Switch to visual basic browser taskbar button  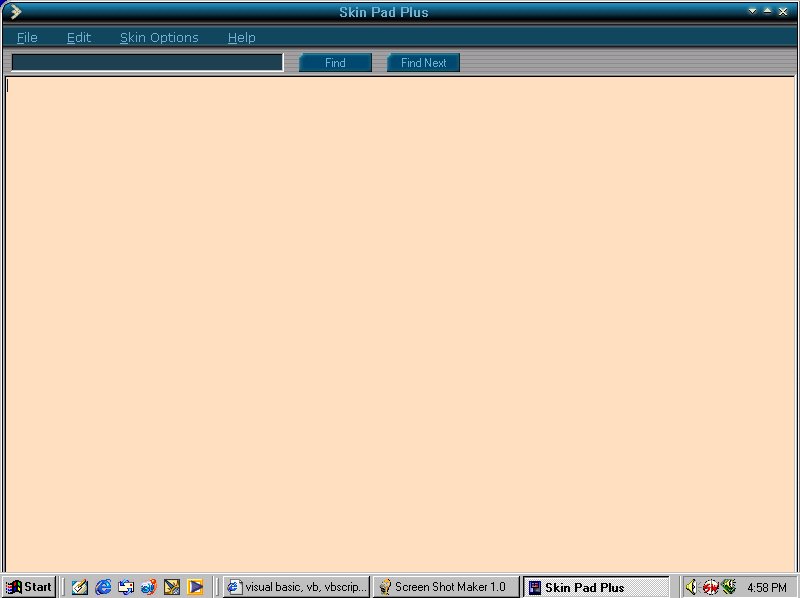tap(296, 587)
